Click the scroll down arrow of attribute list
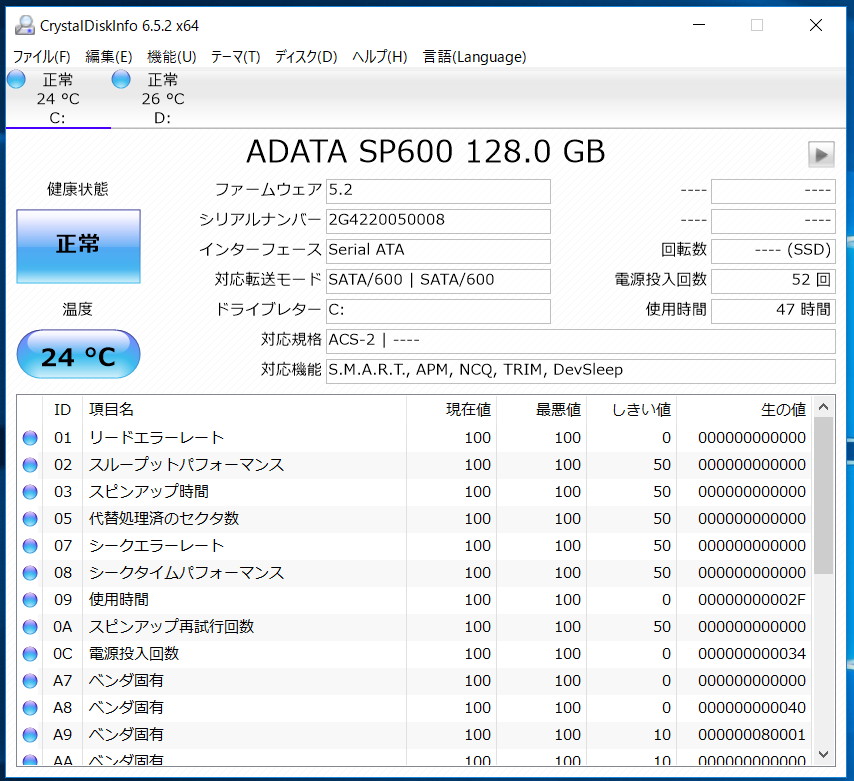The height and width of the screenshot is (781, 854). click(x=824, y=754)
